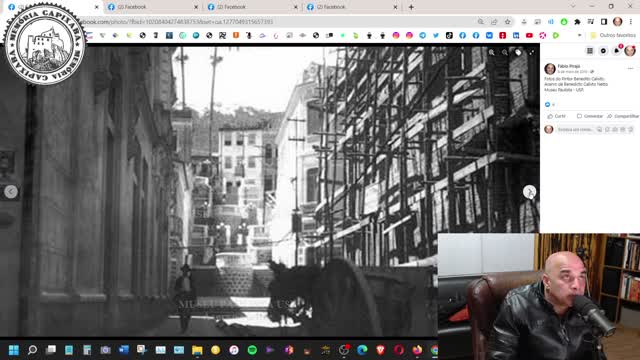
Task: Switch to the second Facebook browser tab
Action: pyautogui.click(x=153, y=7)
